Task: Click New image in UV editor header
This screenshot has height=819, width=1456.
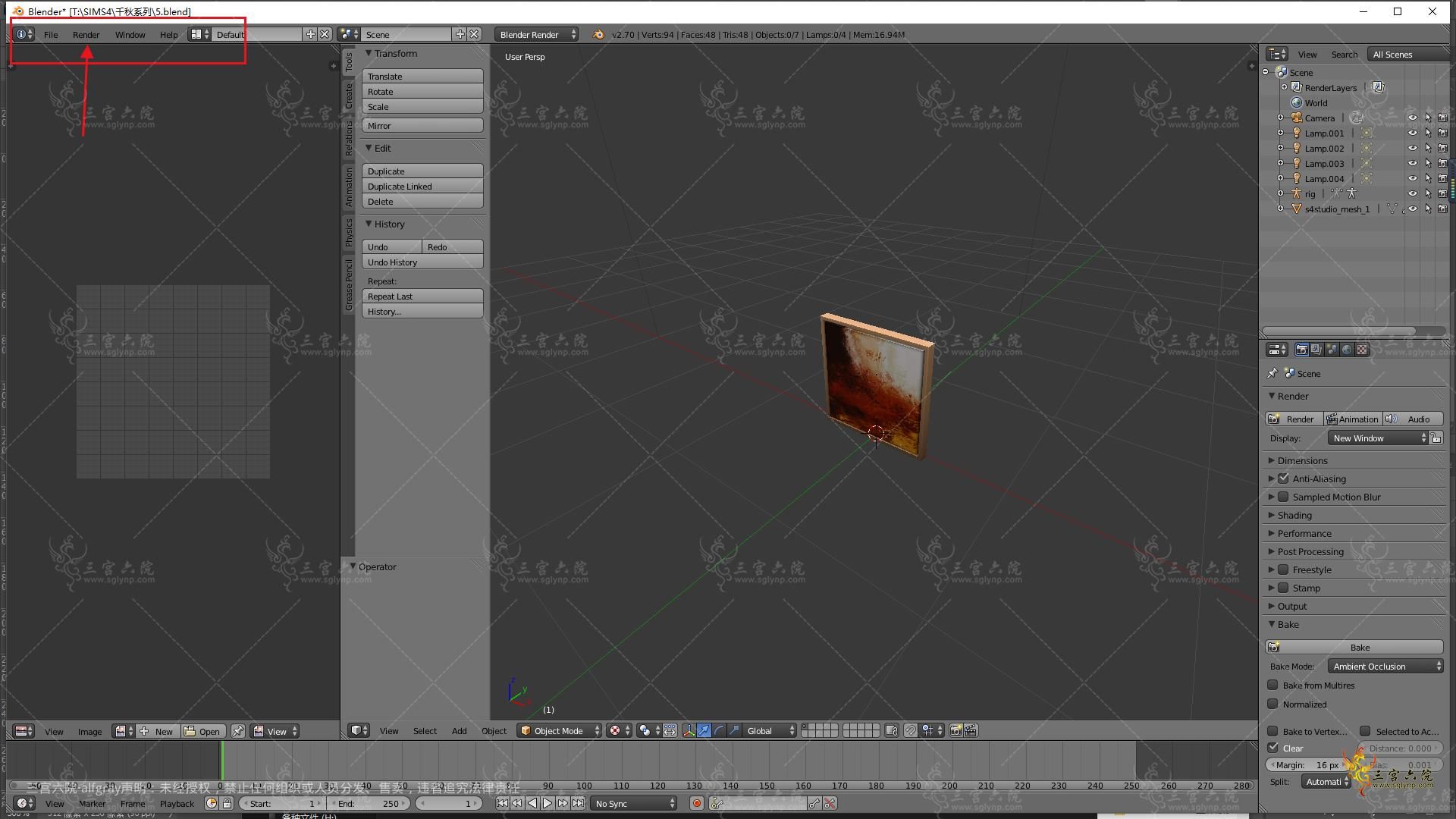Action: tap(157, 732)
